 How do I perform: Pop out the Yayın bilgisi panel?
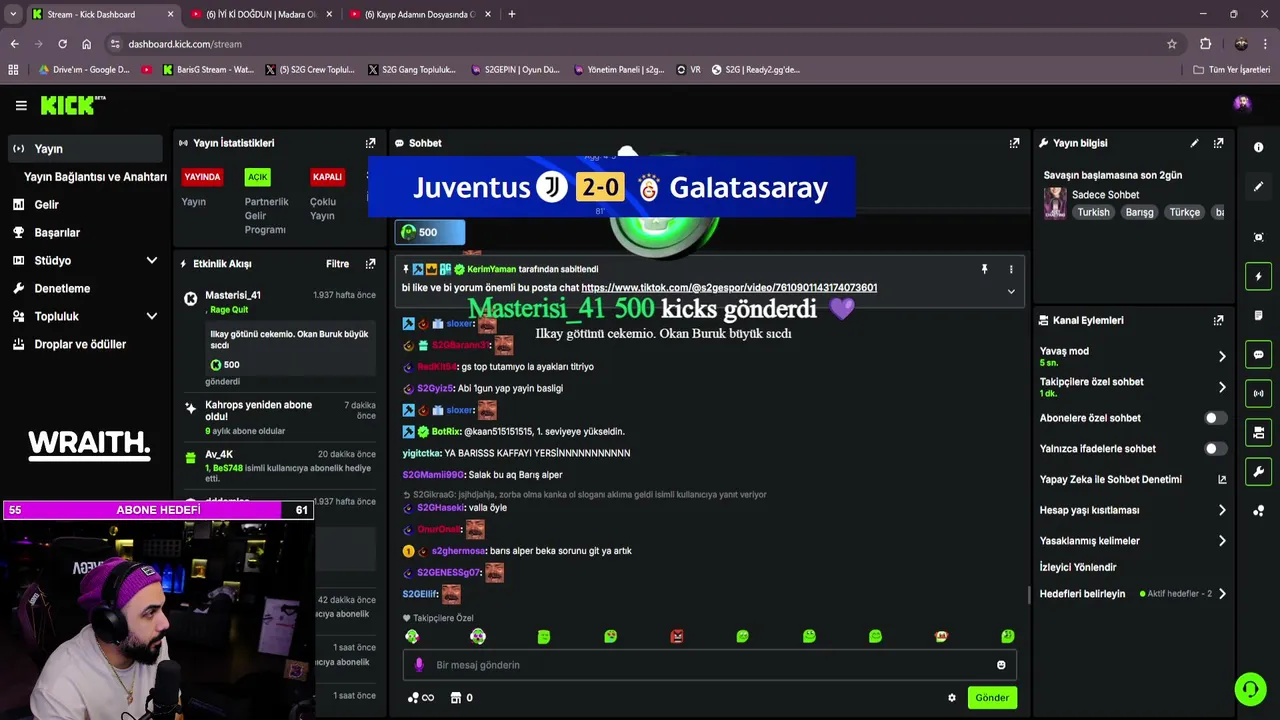pyautogui.click(x=1218, y=143)
